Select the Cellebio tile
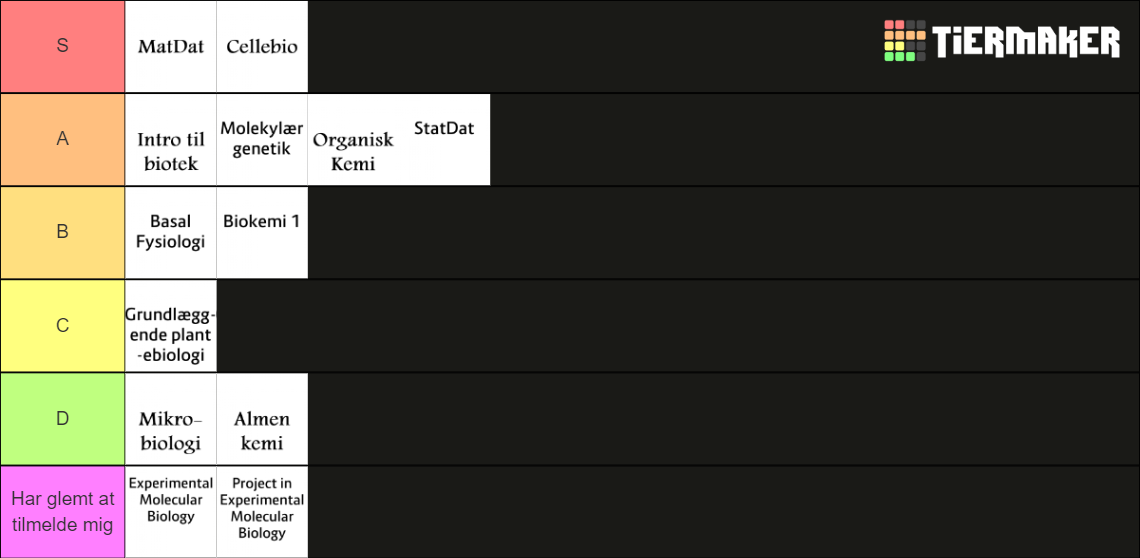The height and width of the screenshot is (558, 1140). (x=262, y=47)
